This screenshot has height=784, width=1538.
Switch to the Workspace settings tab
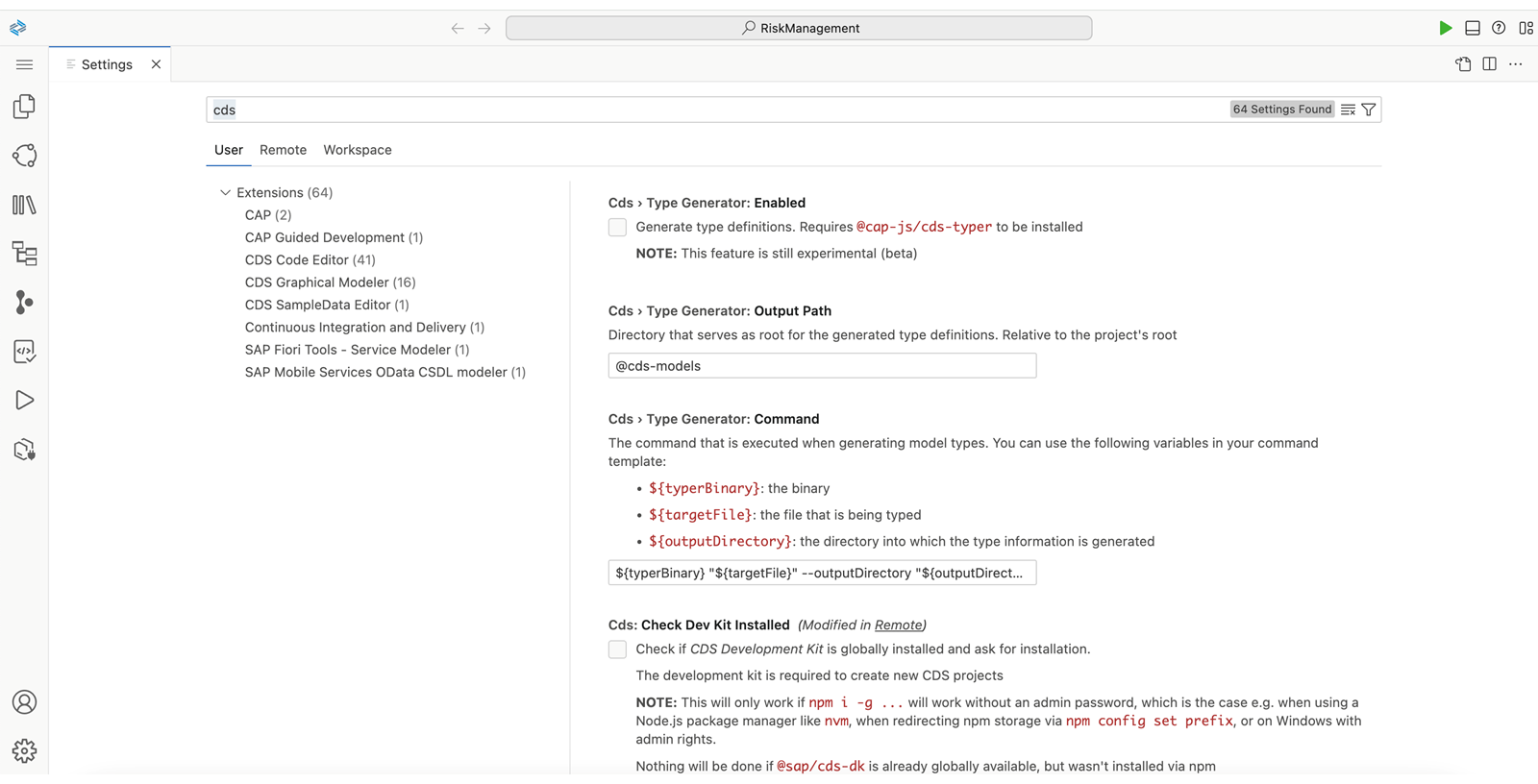coord(358,150)
